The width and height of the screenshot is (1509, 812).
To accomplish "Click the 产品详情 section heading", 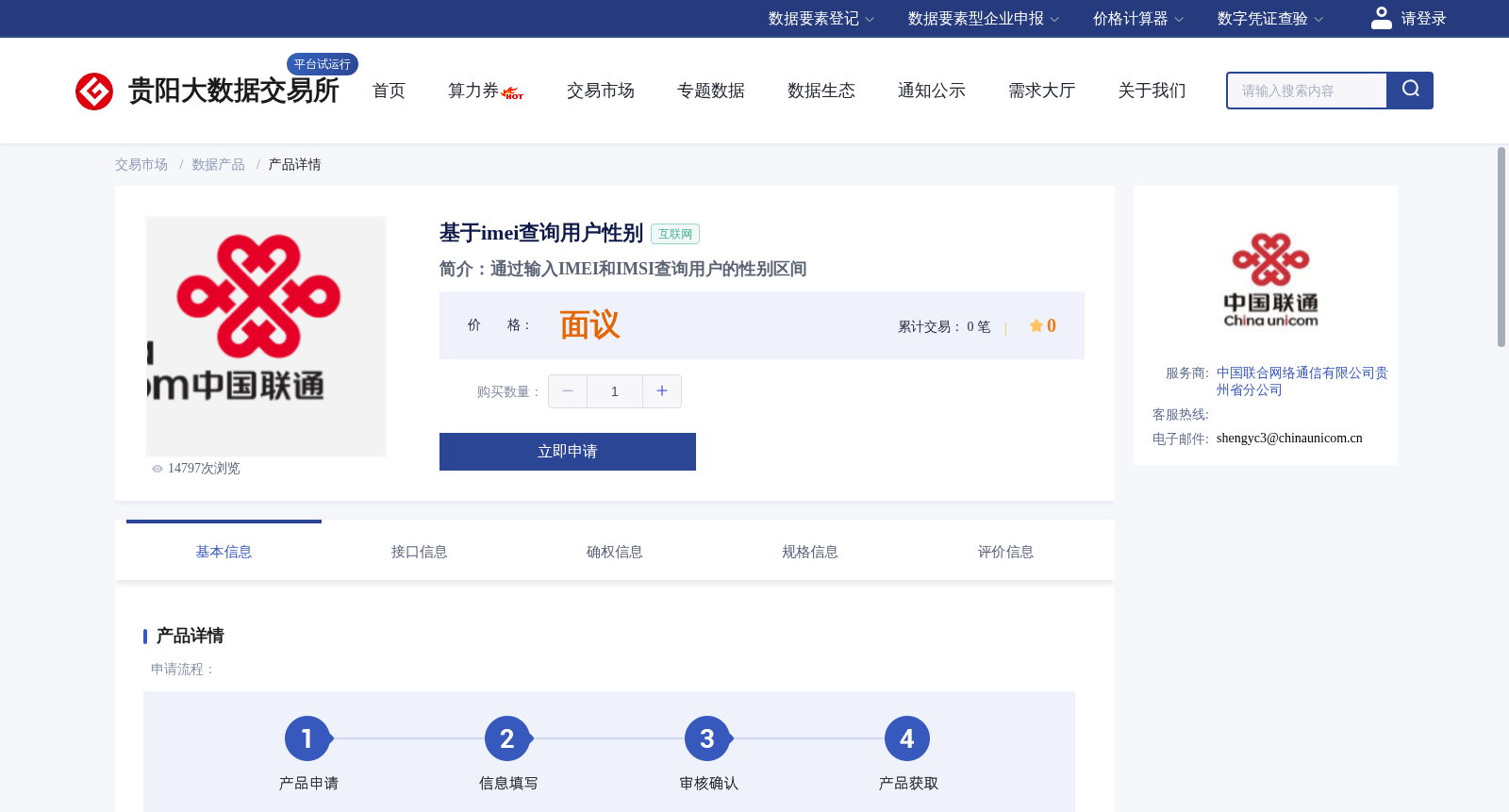I will pos(191,636).
